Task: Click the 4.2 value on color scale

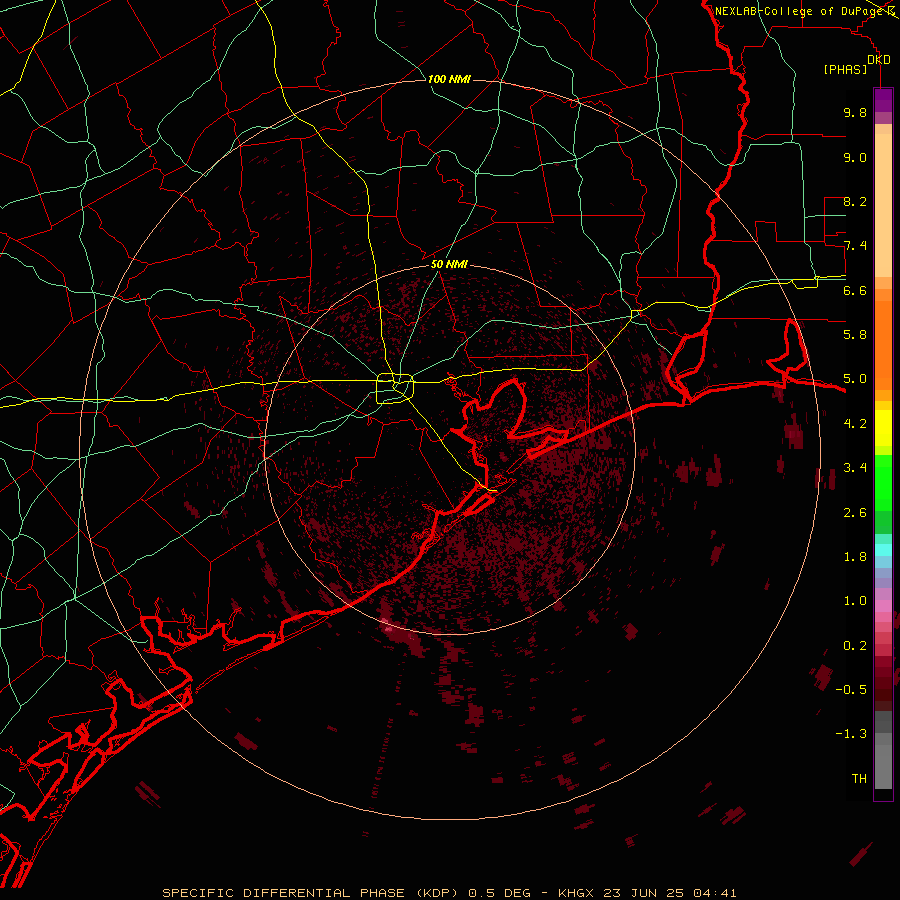Action: (855, 424)
